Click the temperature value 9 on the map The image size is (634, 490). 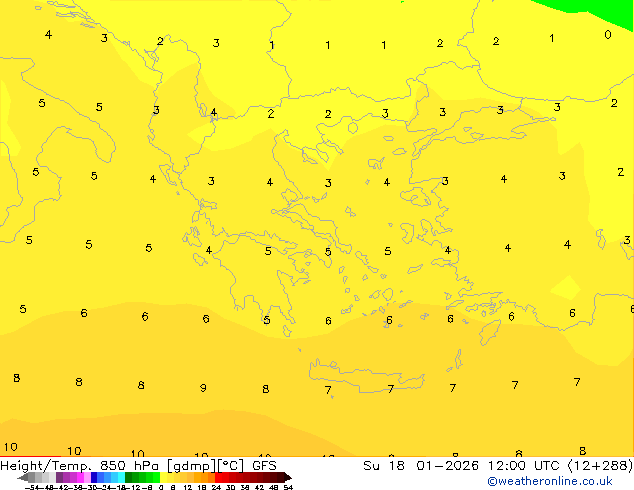tap(203, 388)
